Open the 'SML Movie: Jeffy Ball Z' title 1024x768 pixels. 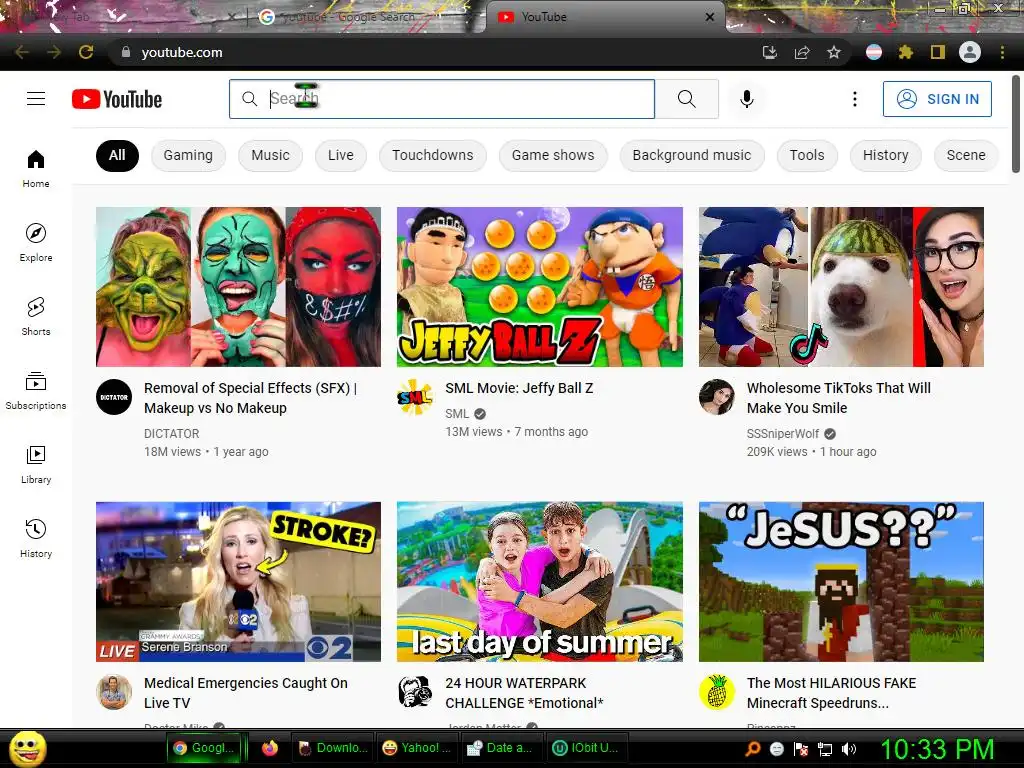(x=519, y=388)
